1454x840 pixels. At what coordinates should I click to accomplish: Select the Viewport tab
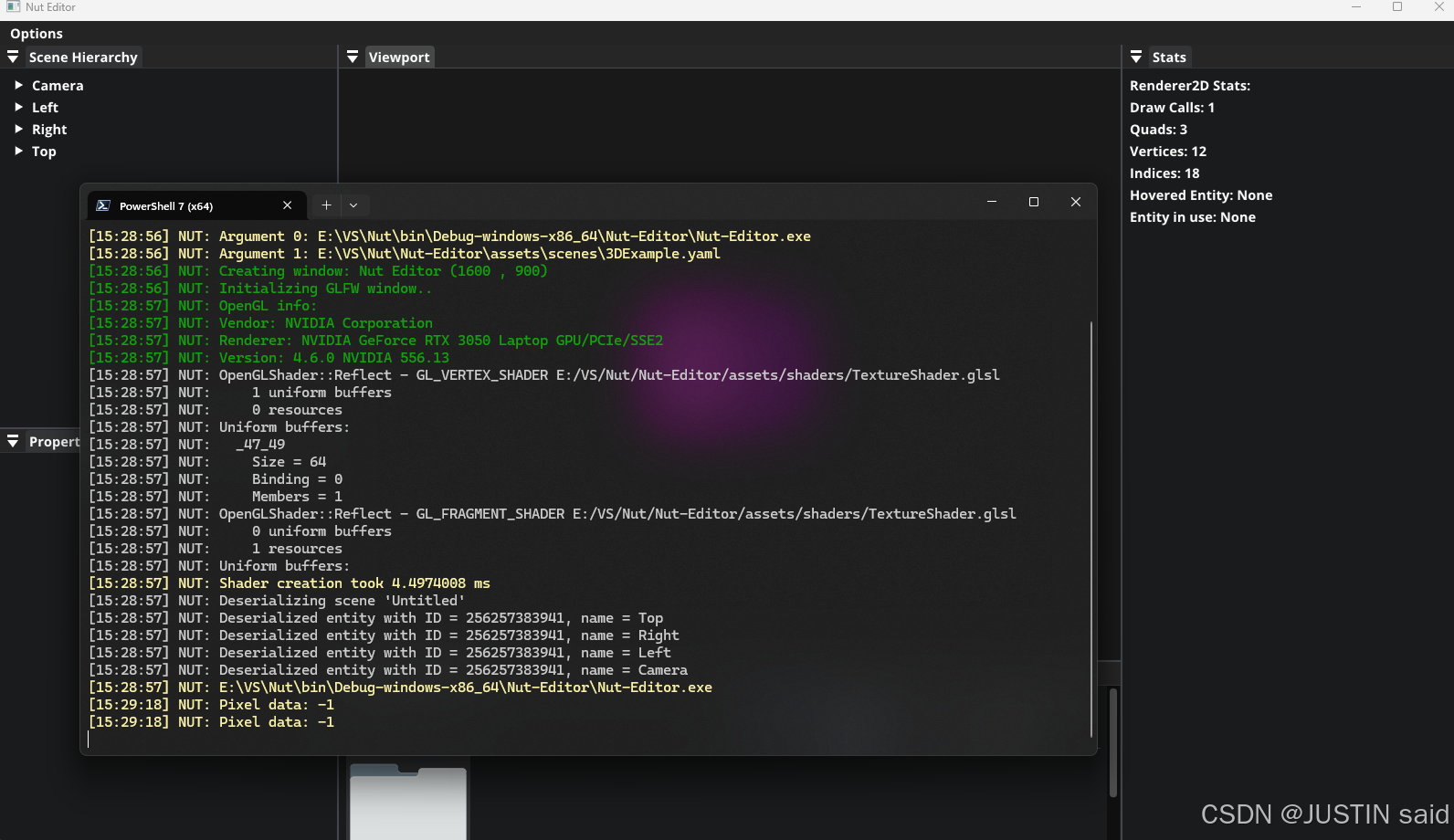399,58
